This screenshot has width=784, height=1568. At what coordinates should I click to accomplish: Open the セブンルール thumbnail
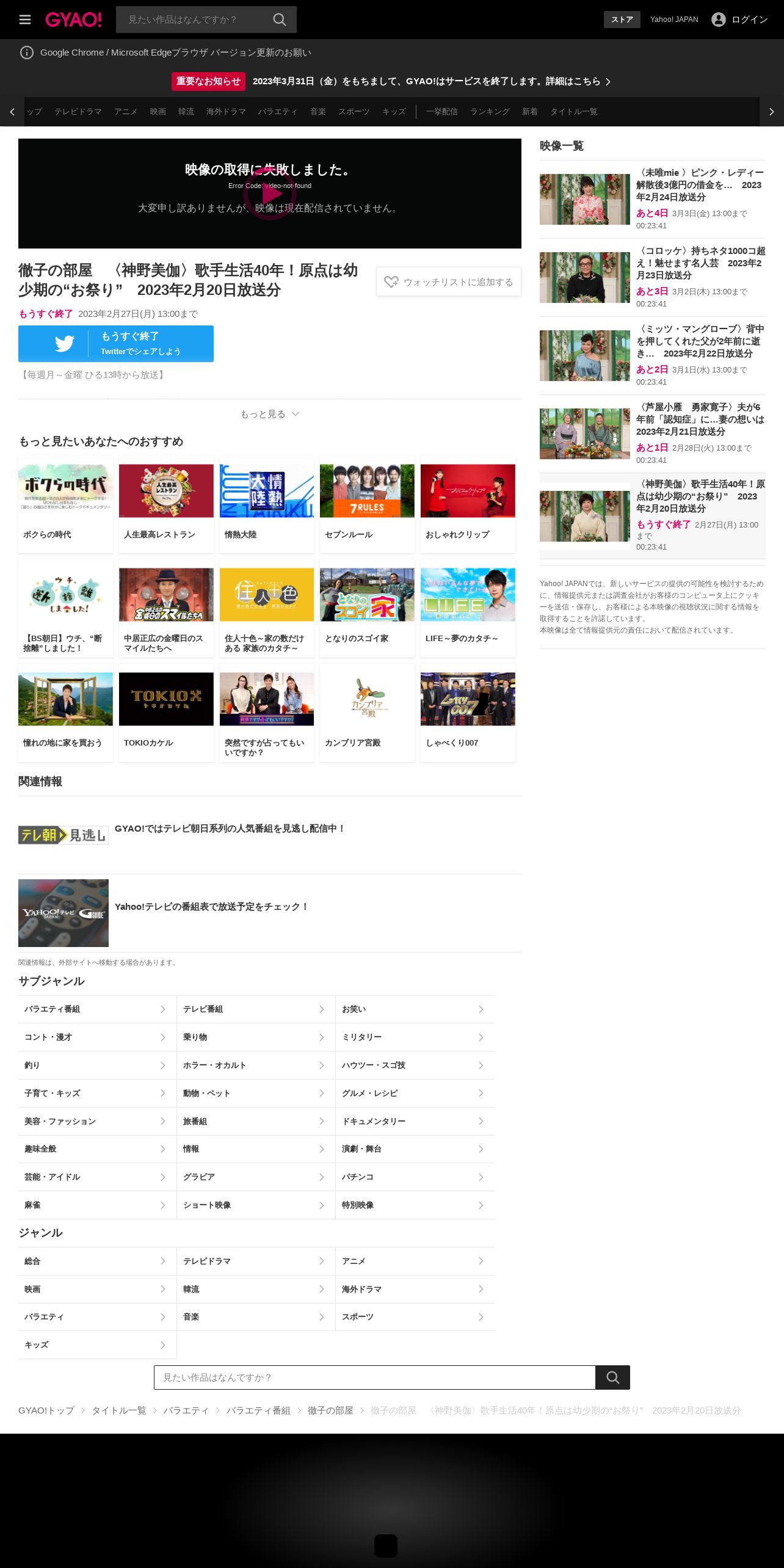(367, 491)
